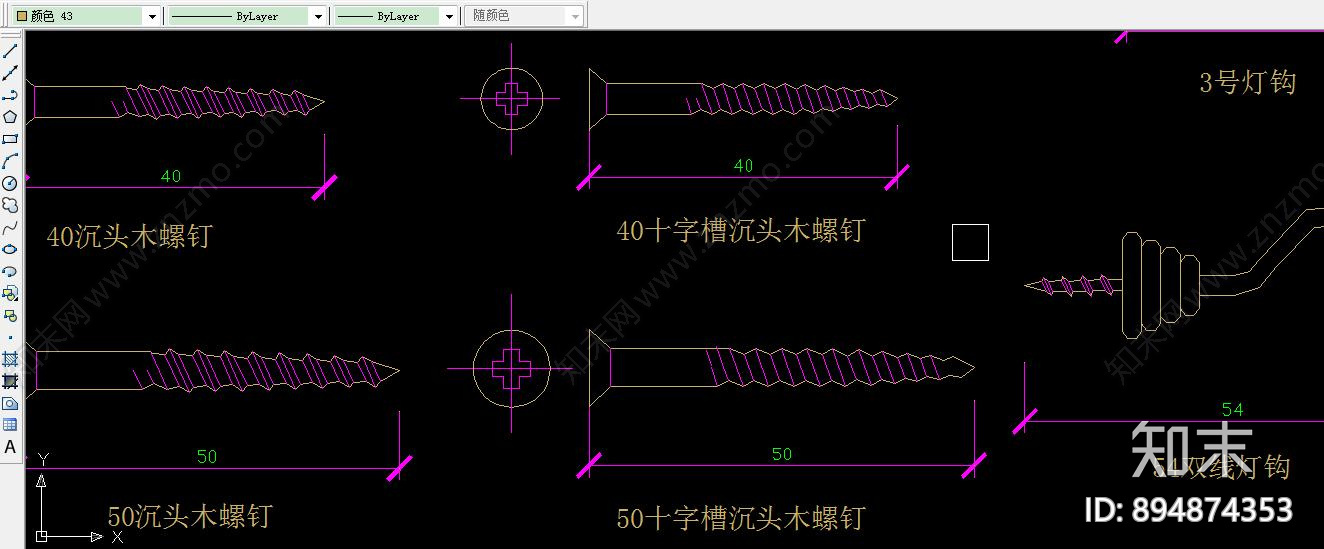Select the Spline curve tool
Screen dimensions: 1324x549
[10, 227]
